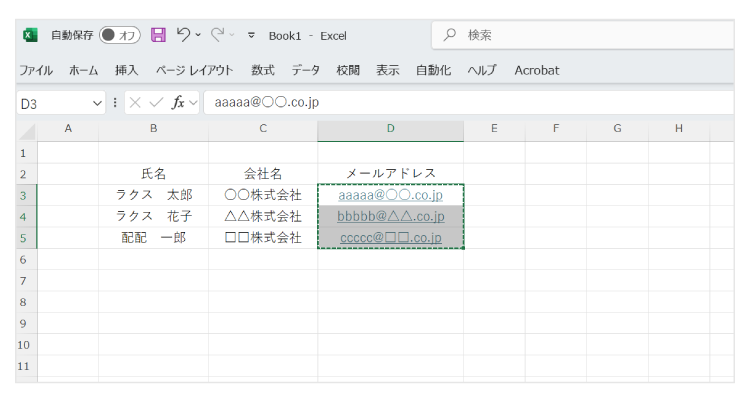The width and height of the screenshot is (750, 402).
Task: Select column C header
Action: 263,129
